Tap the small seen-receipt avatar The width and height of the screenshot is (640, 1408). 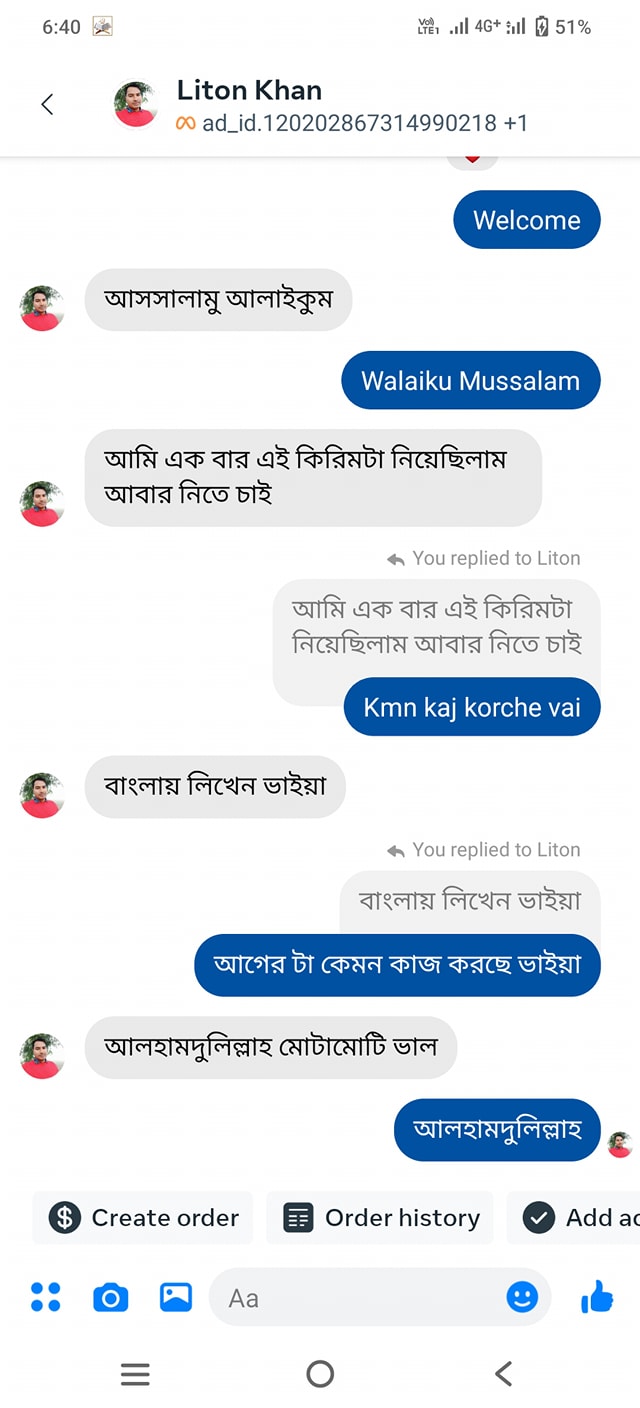620,1144
